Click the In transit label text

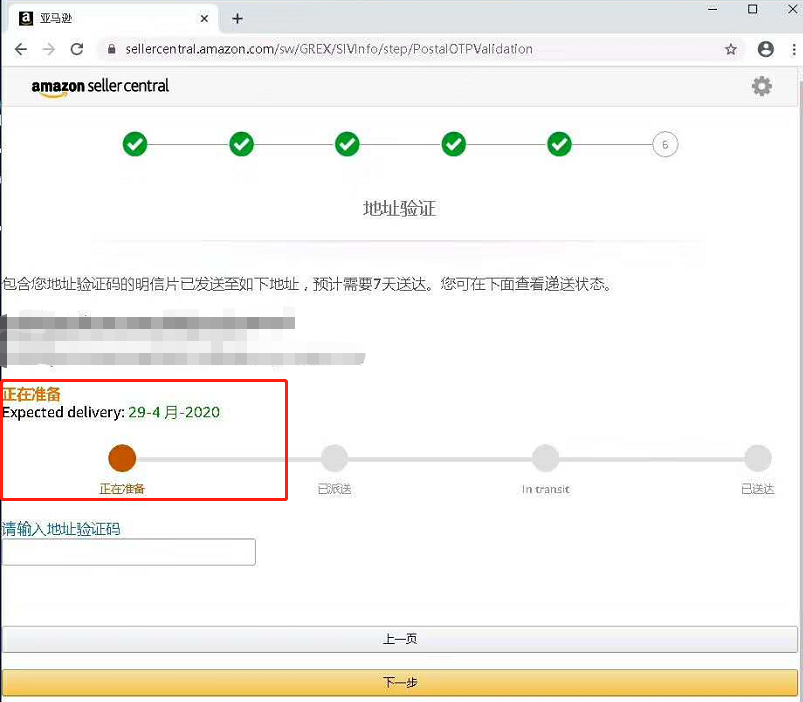pos(545,490)
